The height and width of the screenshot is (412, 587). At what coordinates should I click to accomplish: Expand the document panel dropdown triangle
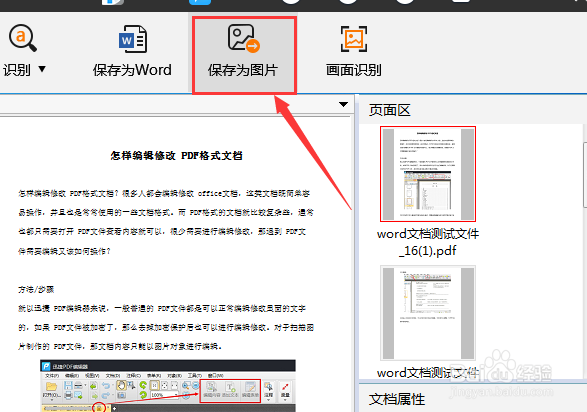point(343,104)
